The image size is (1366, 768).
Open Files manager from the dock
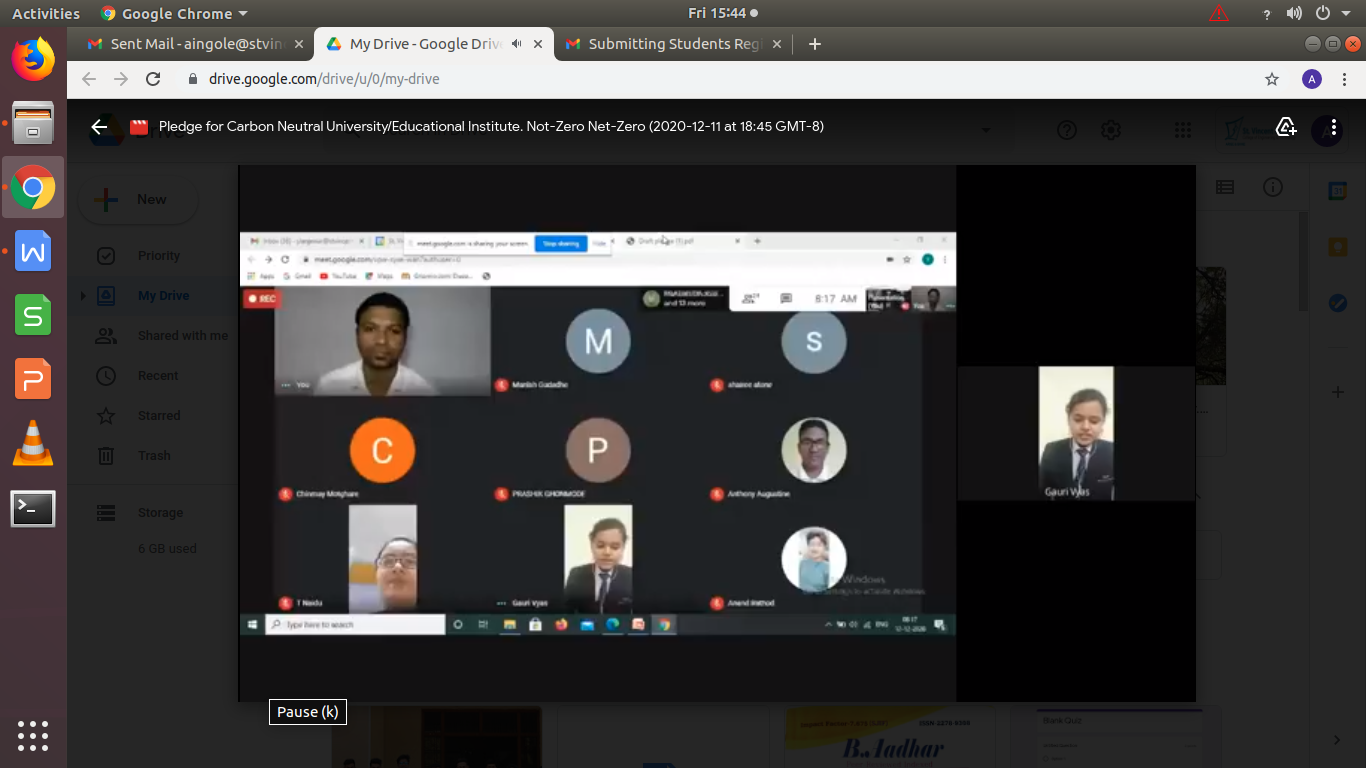[x=33, y=123]
